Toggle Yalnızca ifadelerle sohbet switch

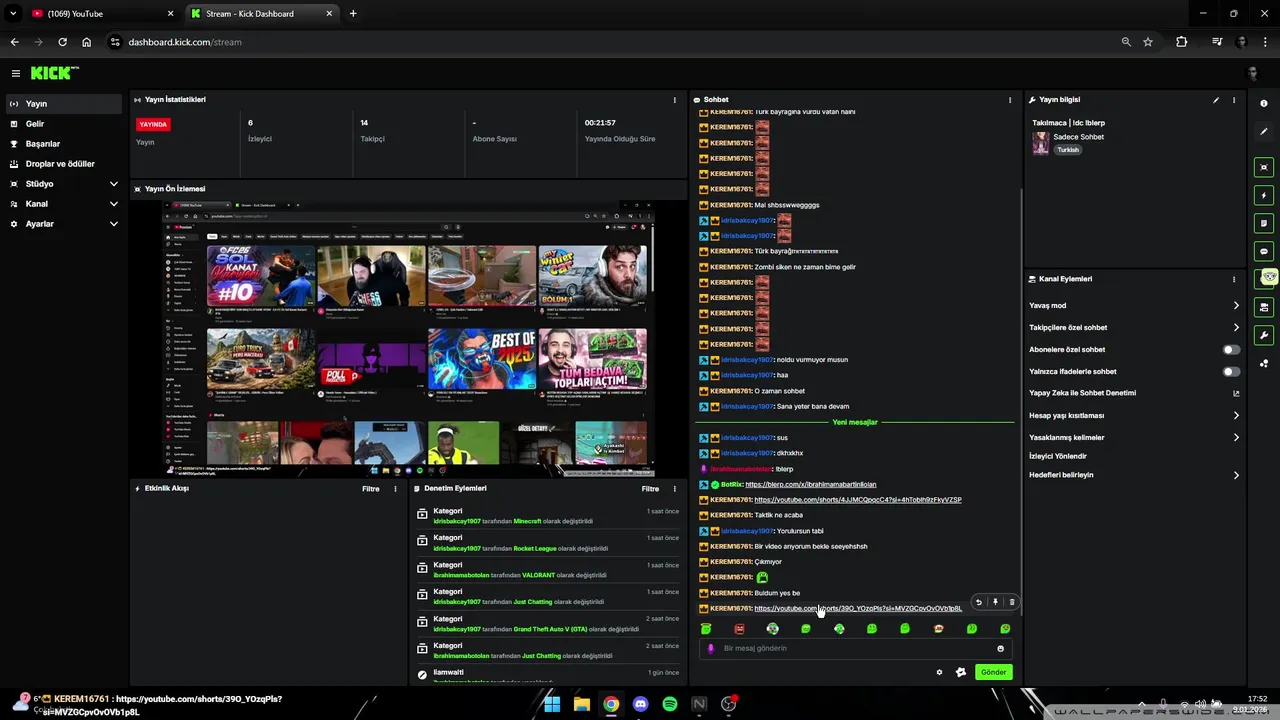[x=1231, y=372]
